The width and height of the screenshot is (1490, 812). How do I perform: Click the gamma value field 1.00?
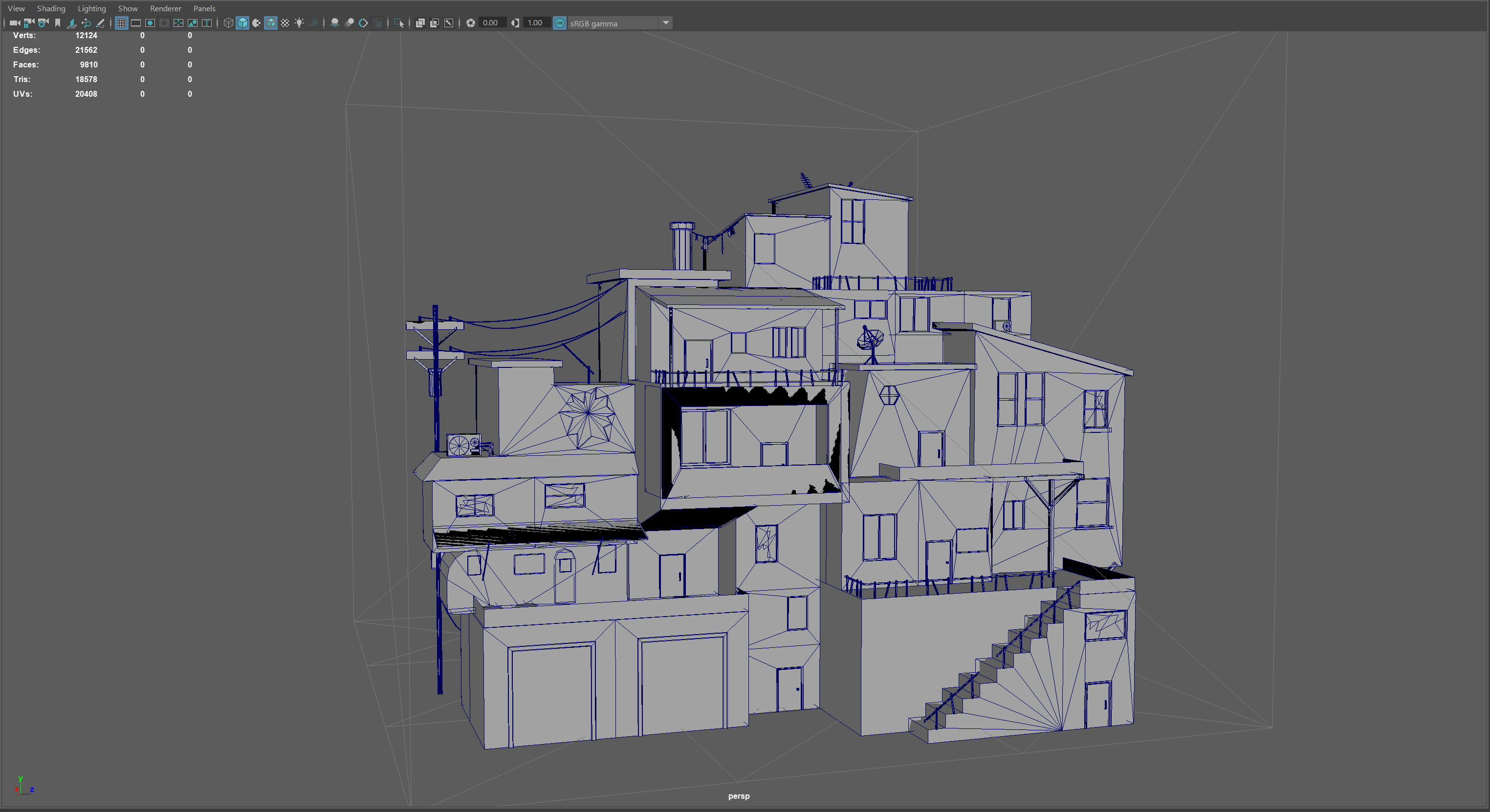pos(537,23)
